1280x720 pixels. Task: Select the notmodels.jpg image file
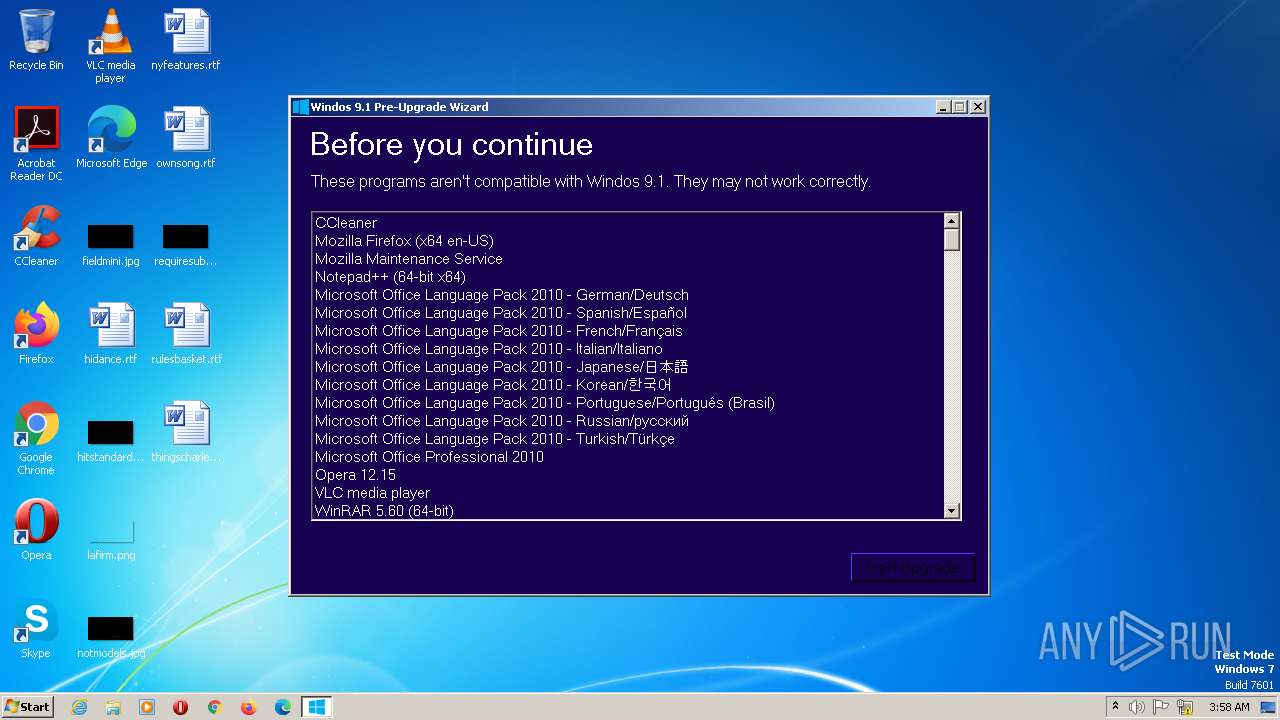(x=110, y=635)
